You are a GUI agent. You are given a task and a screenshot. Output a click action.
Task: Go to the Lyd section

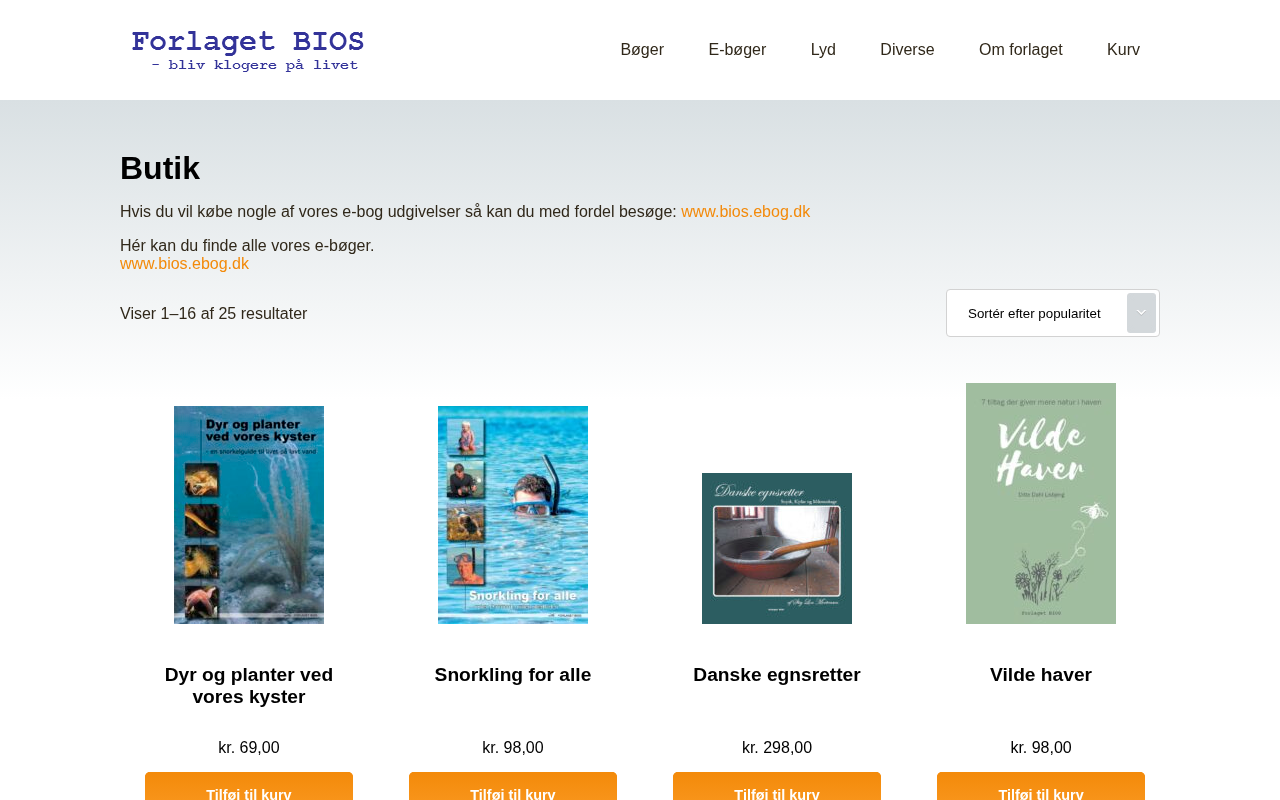[823, 50]
